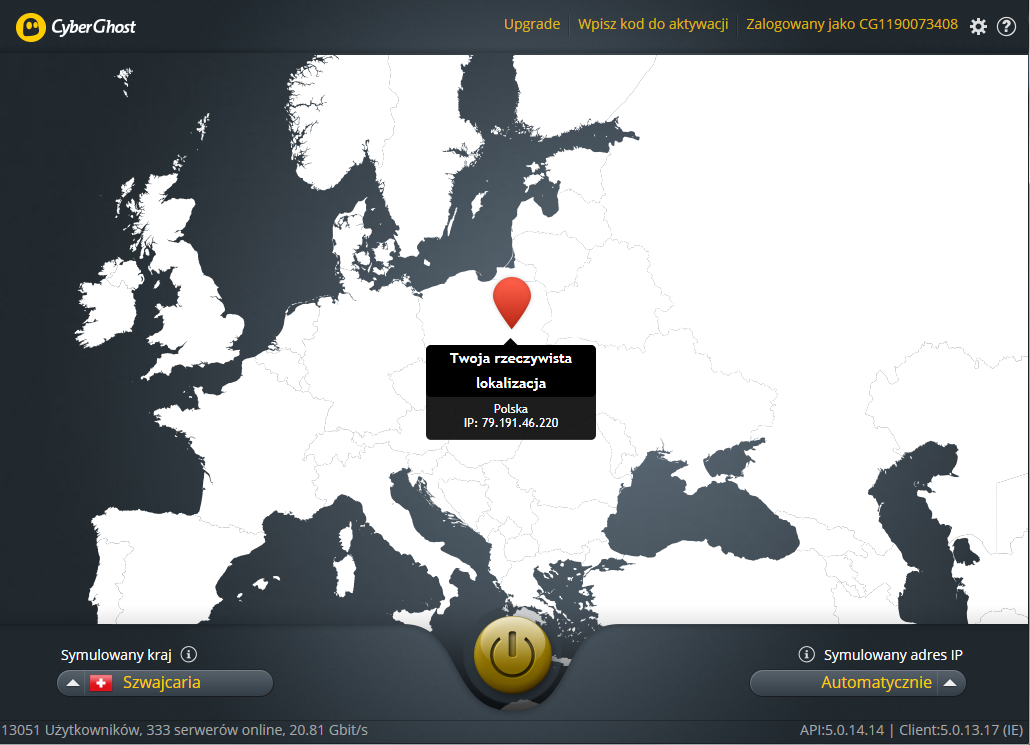Image resolution: width=1030 pixels, height=745 pixels.
Task: Click the info icon beside Symulowany adres IP
Action: [806, 654]
